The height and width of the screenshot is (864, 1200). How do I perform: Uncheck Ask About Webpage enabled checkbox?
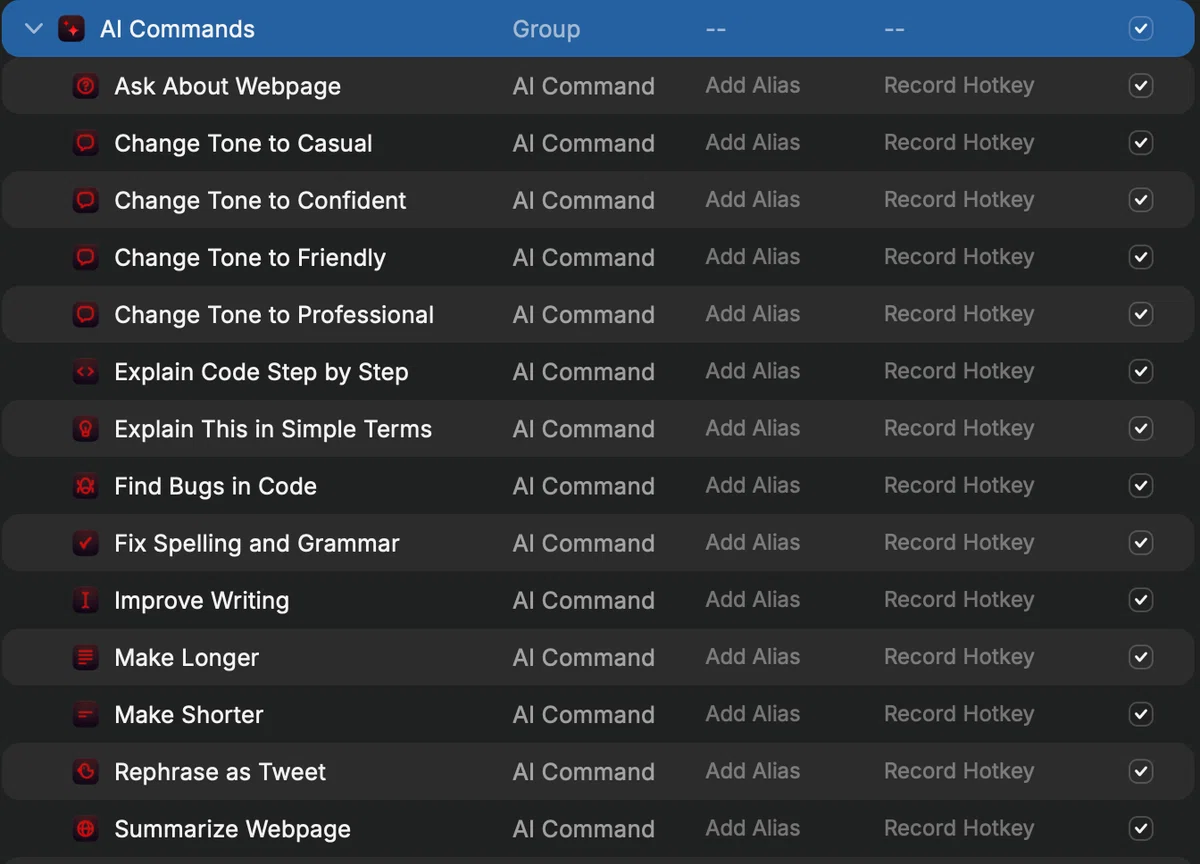1141,86
